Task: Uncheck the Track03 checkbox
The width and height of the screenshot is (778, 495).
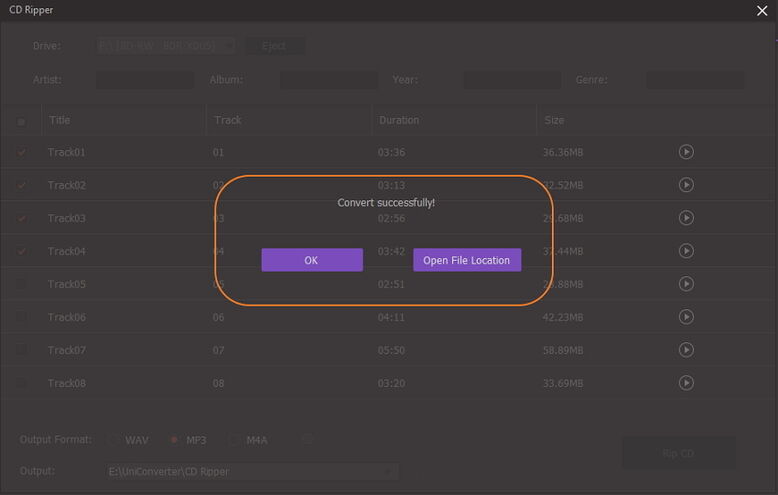Action: click(x=21, y=218)
